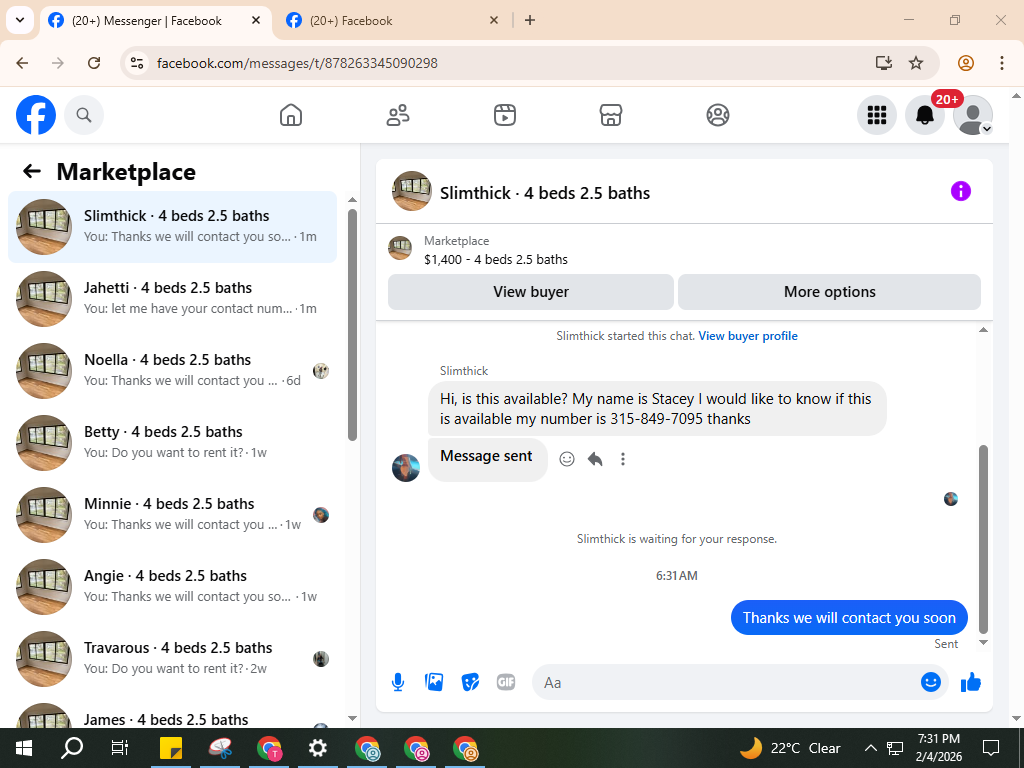The width and height of the screenshot is (1024, 768).
Task: Open Angie conversation in the list
Action: (172, 586)
